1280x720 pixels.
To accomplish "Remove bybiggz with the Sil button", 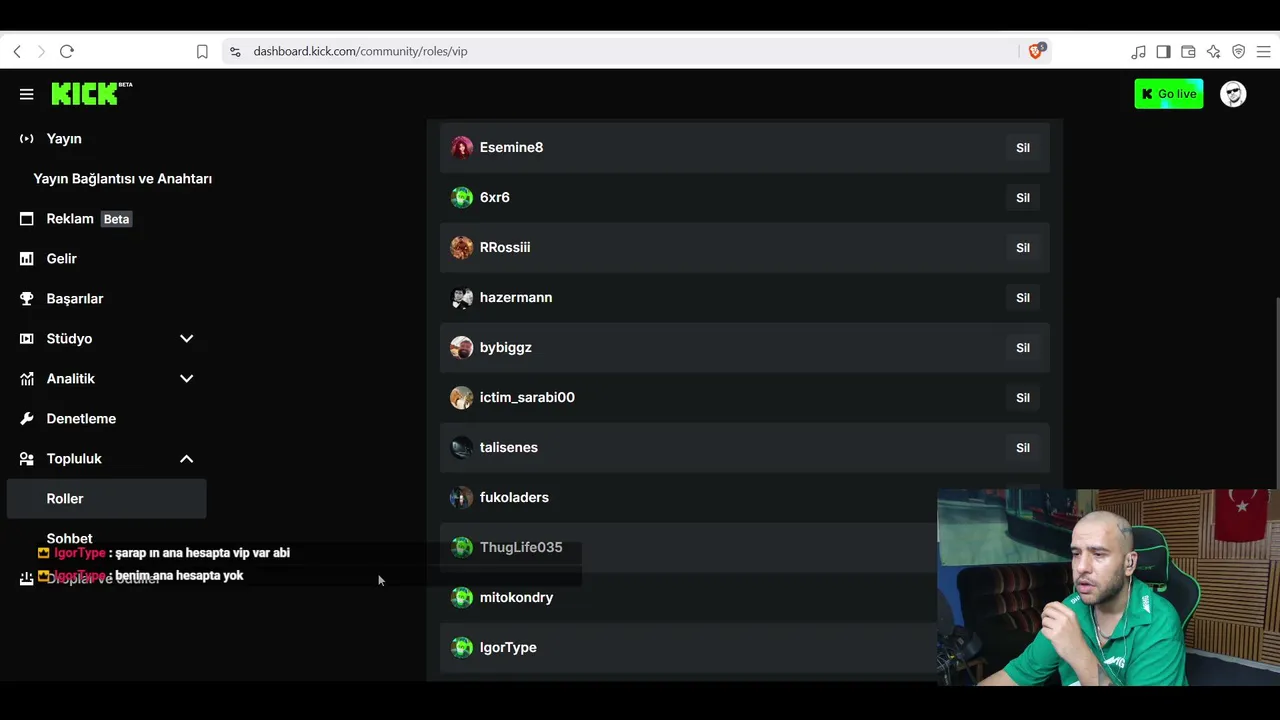I will click(x=1023, y=348).
